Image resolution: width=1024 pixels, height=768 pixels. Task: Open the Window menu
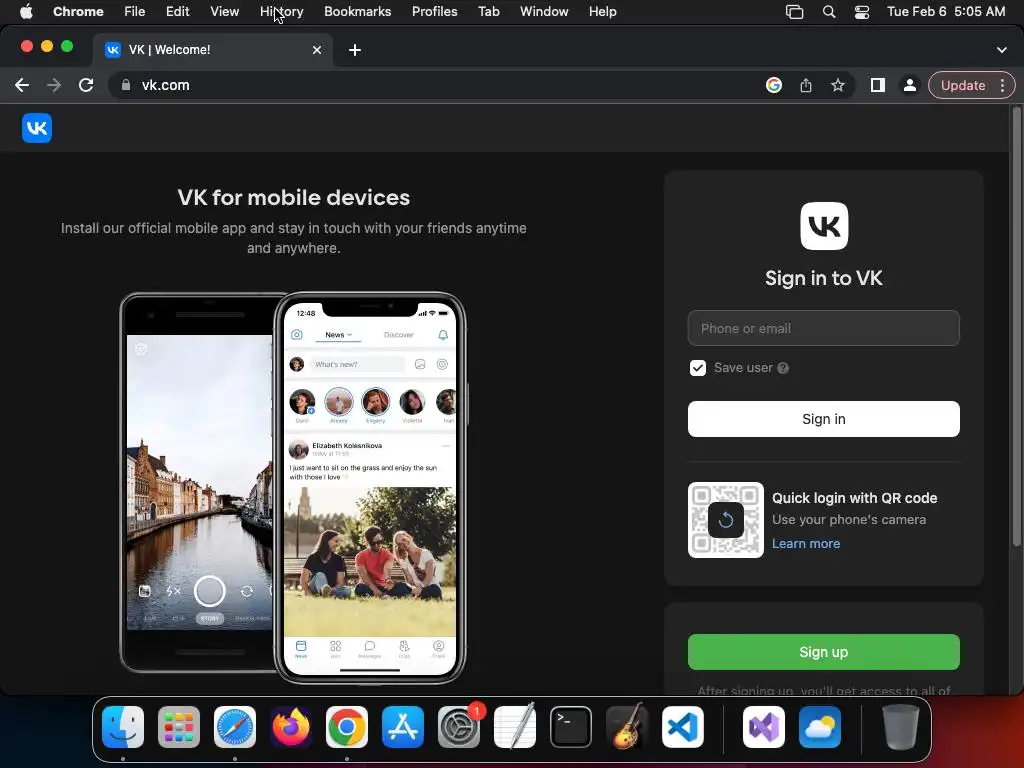544,12
